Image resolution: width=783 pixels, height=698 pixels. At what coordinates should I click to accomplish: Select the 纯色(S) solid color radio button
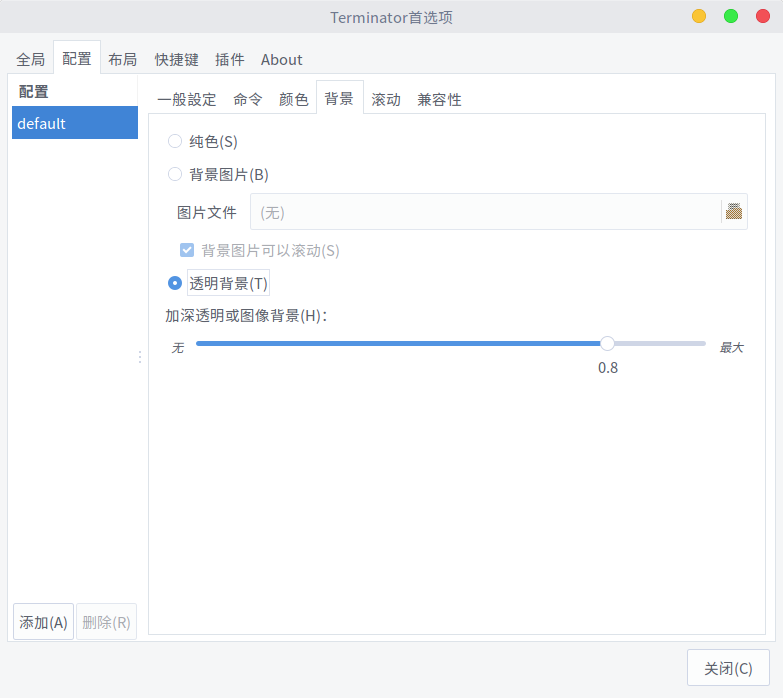pyautogui.click(x=175, y=141)
